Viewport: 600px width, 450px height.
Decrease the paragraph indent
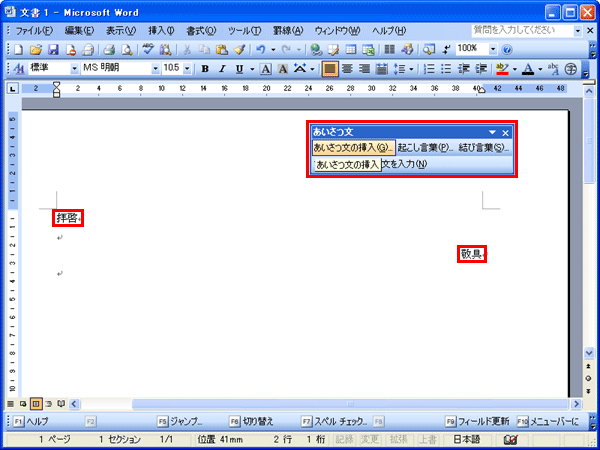(464, 69)
